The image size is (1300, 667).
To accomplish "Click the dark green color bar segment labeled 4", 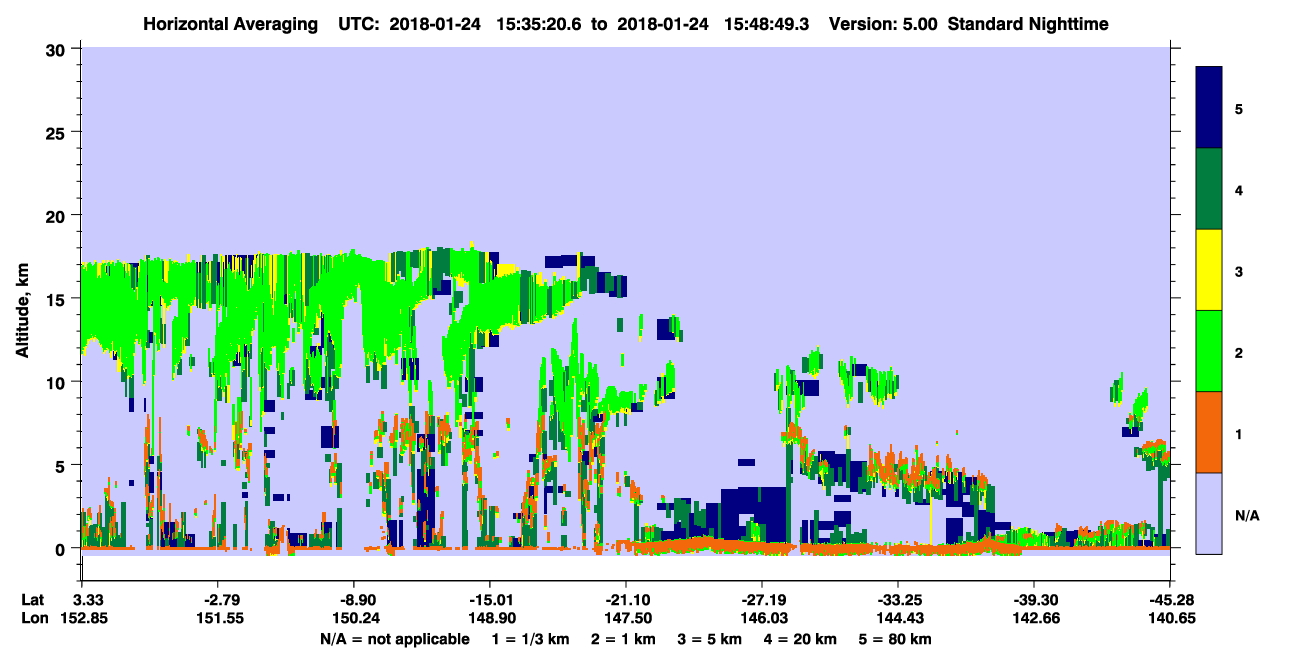I will 1209,189.
